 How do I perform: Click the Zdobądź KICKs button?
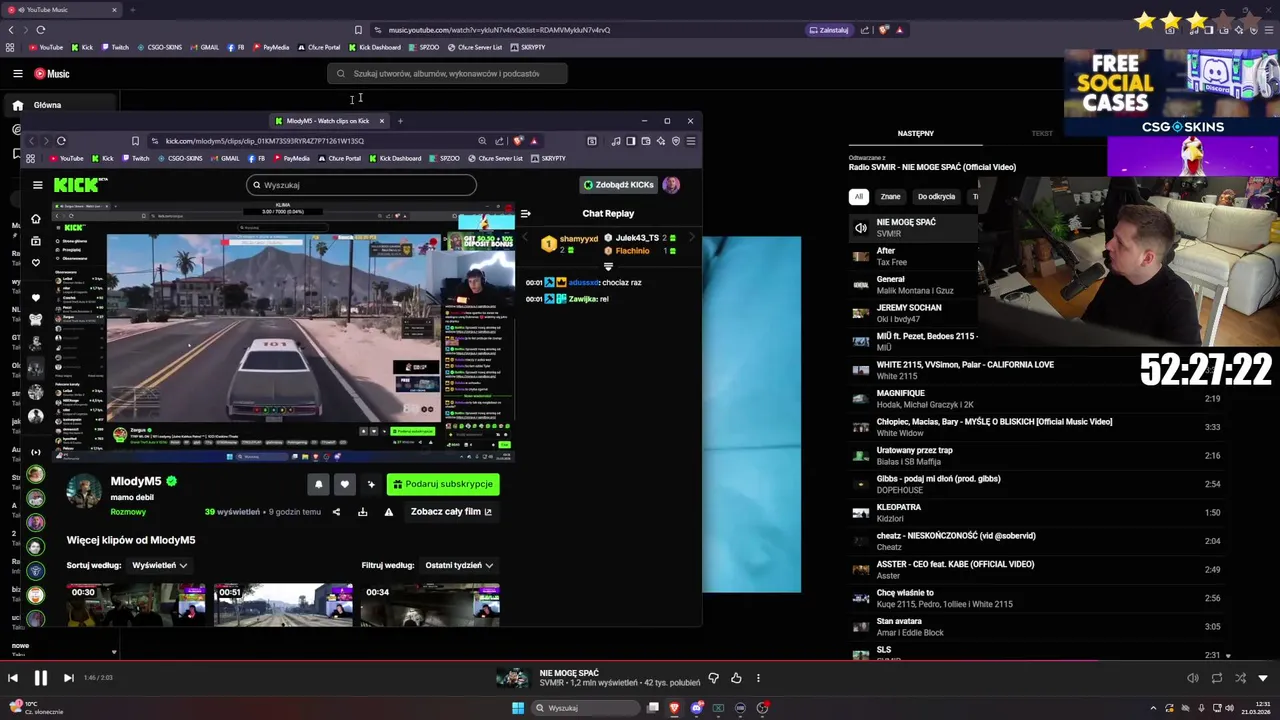point(618,185)
